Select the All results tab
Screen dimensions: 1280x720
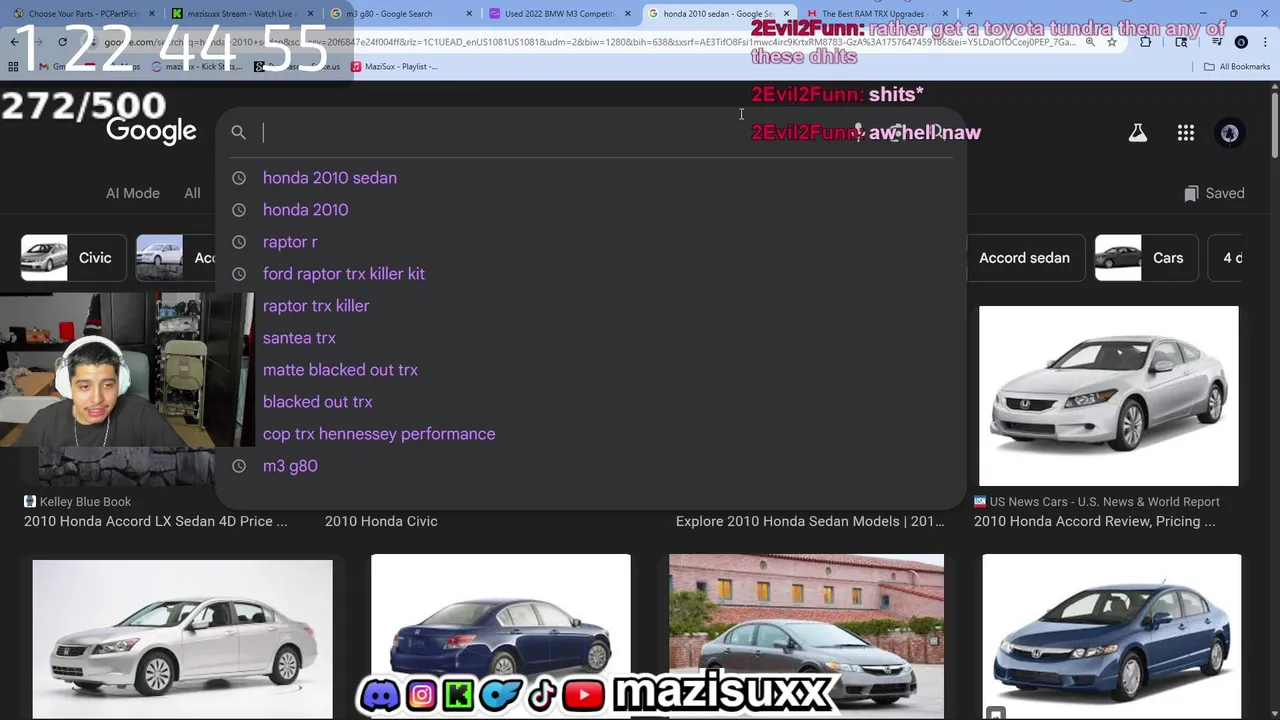pyautogui.click(x=192, y=193)
